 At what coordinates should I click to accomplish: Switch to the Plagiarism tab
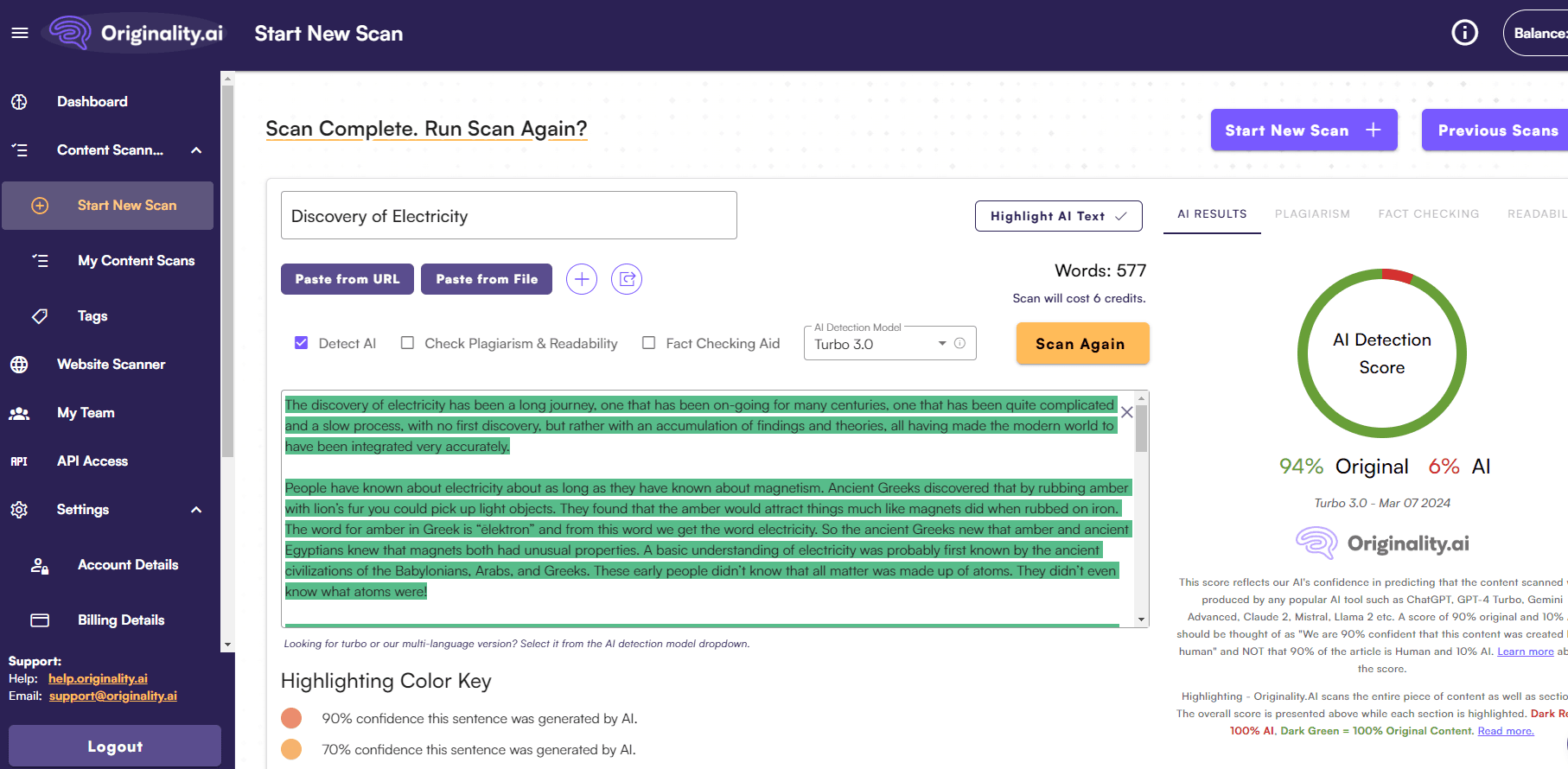click(1311, 214)
